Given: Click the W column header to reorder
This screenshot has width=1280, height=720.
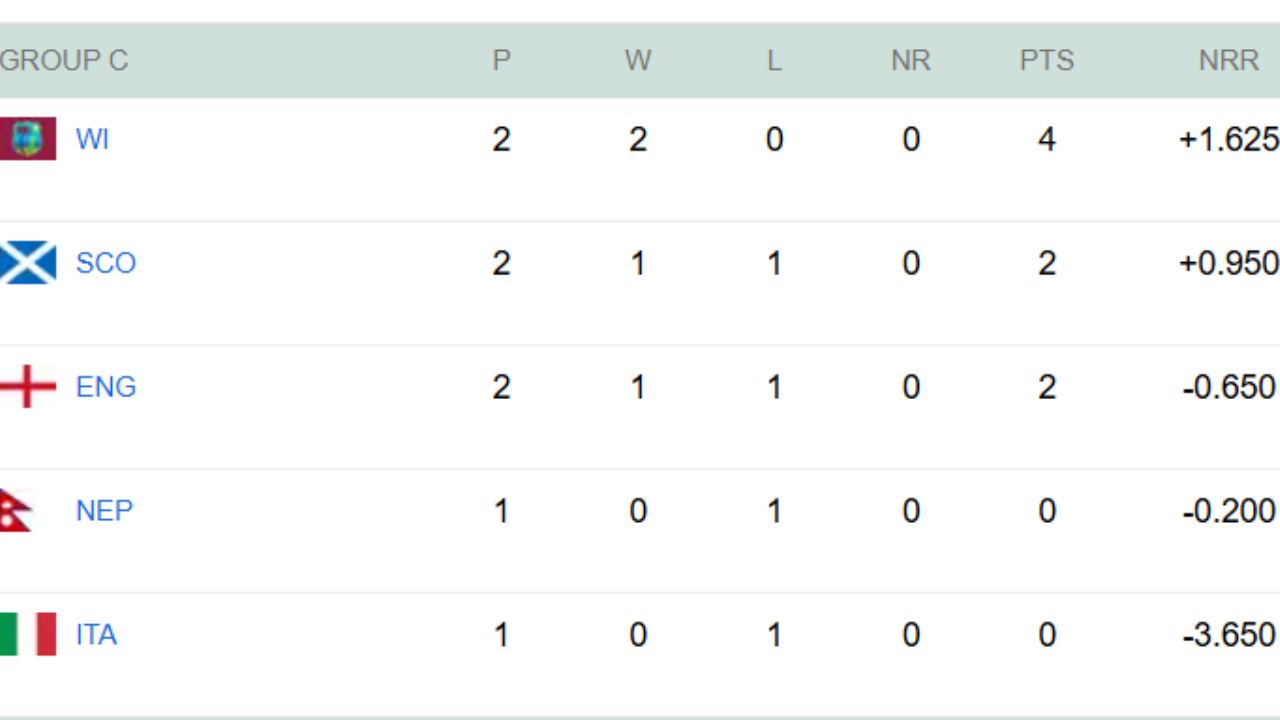Looking at the screenshot, I should click(x=637, y=60).
